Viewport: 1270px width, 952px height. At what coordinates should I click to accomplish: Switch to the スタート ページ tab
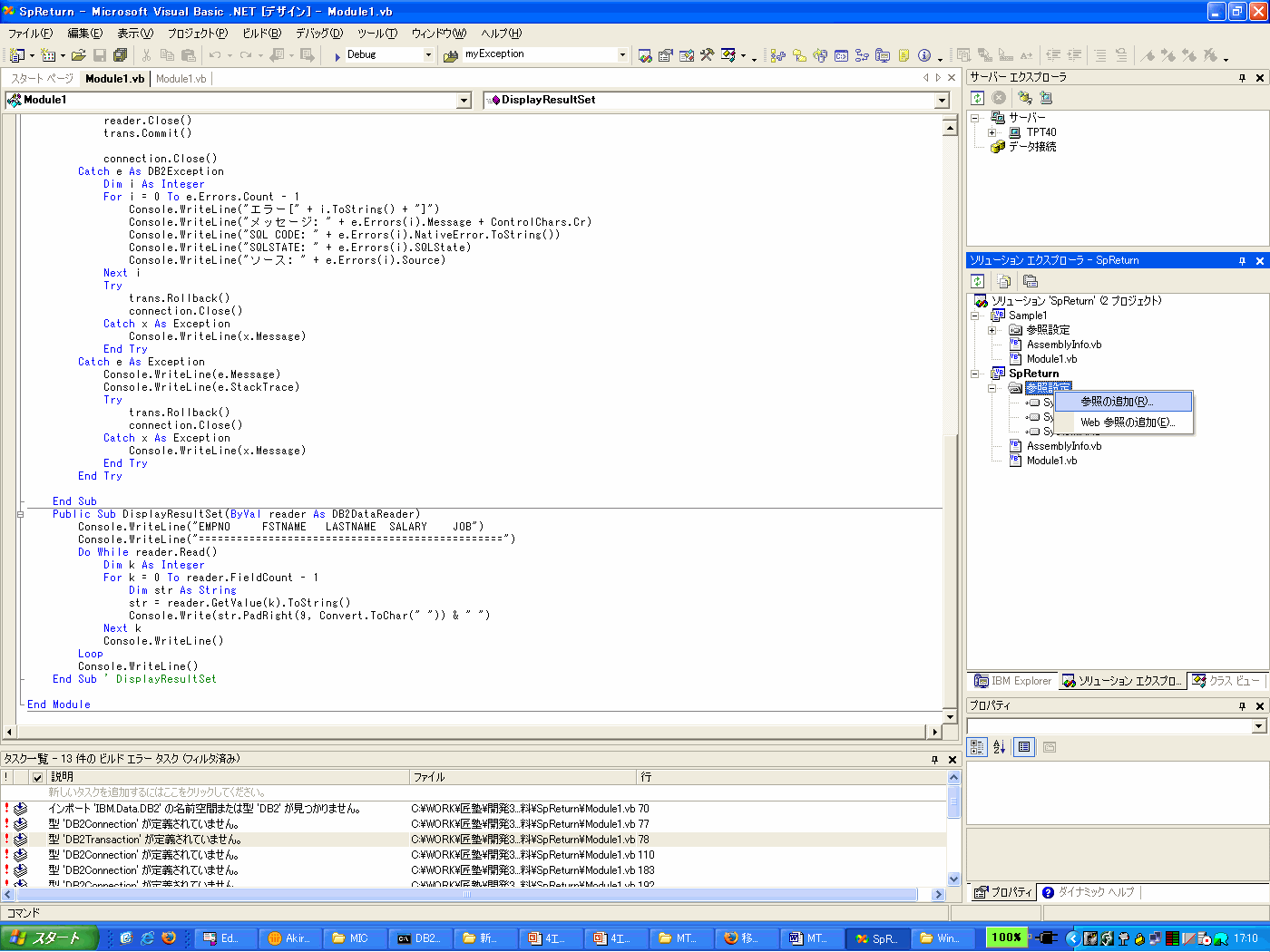[42, 79]
